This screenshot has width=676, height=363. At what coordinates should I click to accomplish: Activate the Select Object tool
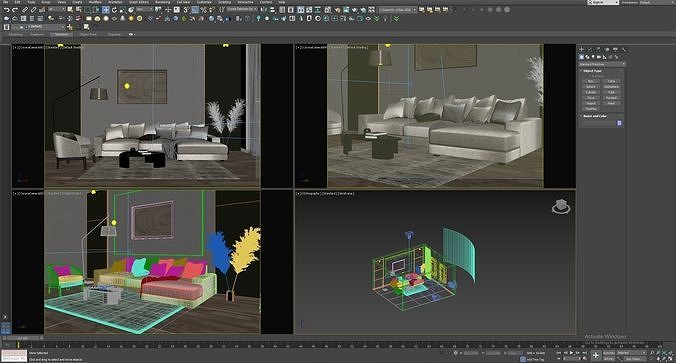[x=70, y=9]
